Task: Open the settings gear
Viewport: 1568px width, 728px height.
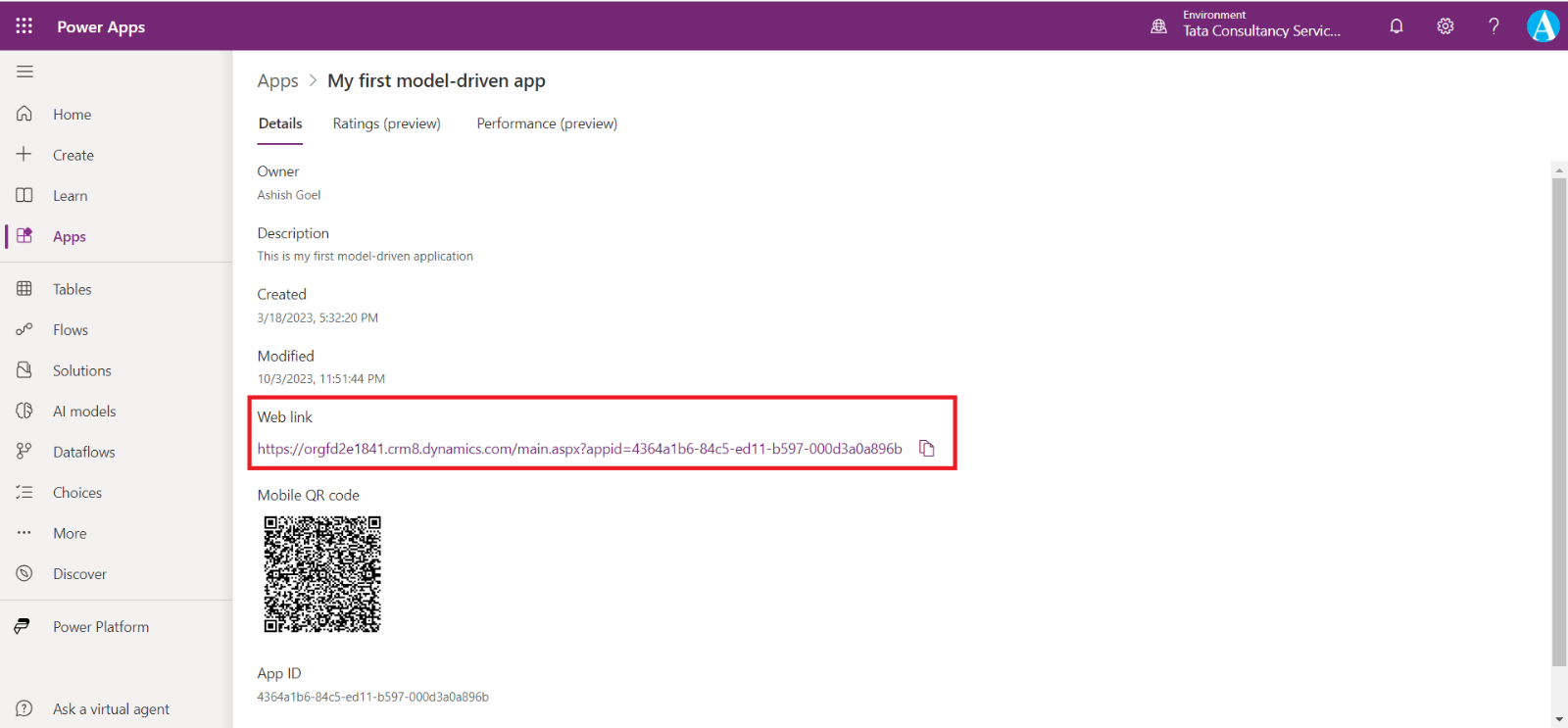Action: pyautogui.click(x=1445, y=26)
